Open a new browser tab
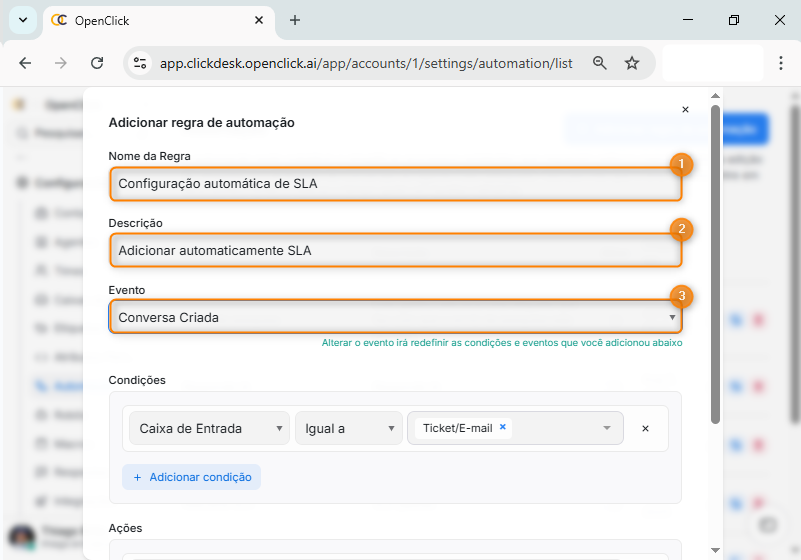Image resolution: width=801 pixels, height=560 pixels. 295,20
